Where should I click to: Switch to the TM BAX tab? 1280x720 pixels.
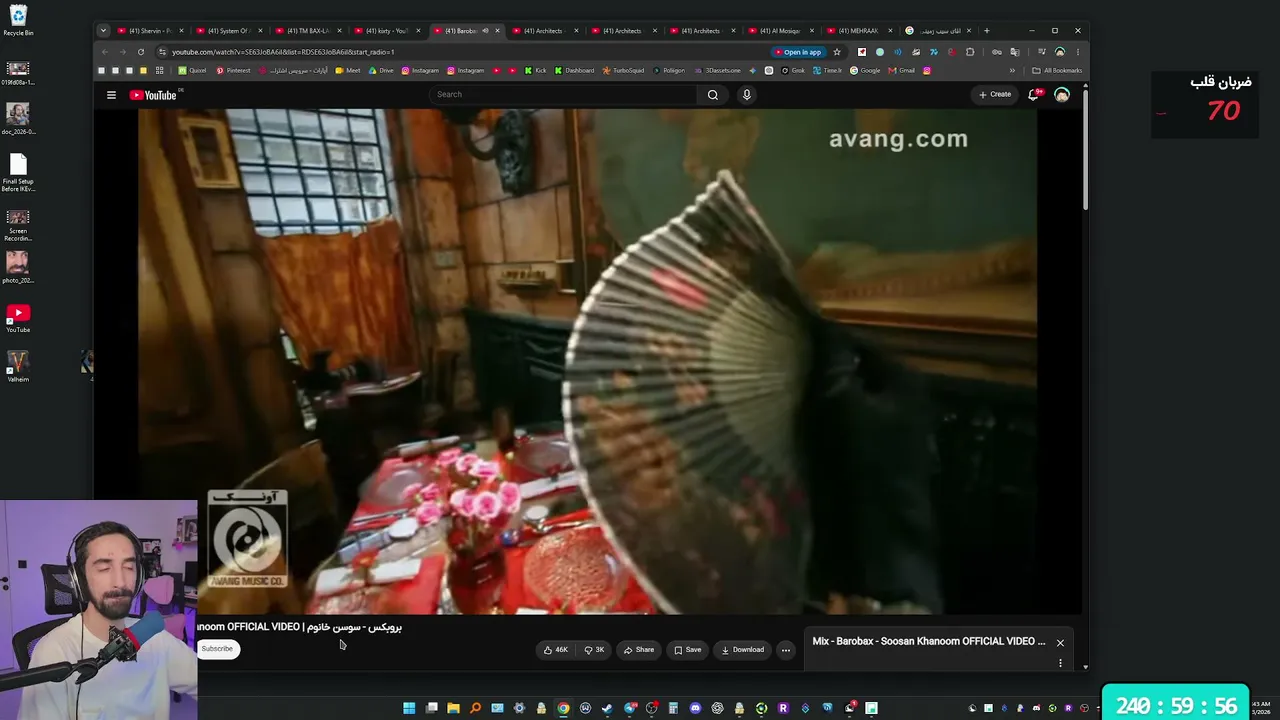308,31
